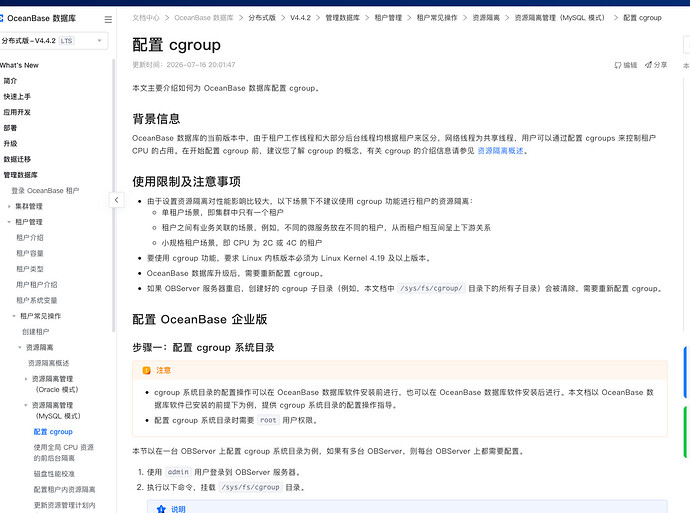Click 资源隔离管理 (MySQL 模式) breadcrumb

pos(560,18)
